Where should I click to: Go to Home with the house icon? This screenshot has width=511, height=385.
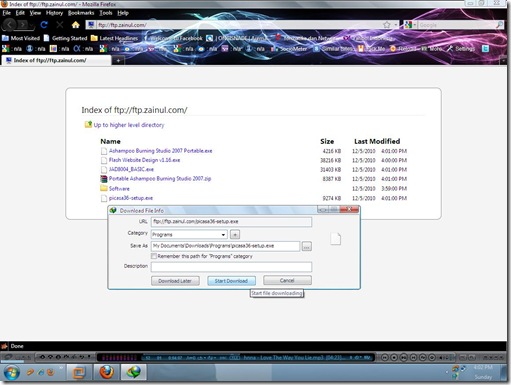pos(76,25)
